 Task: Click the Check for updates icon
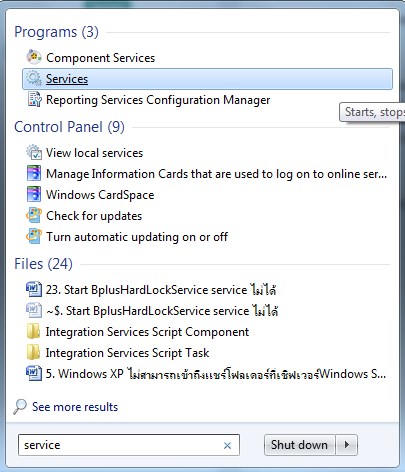tap(34, 216)
